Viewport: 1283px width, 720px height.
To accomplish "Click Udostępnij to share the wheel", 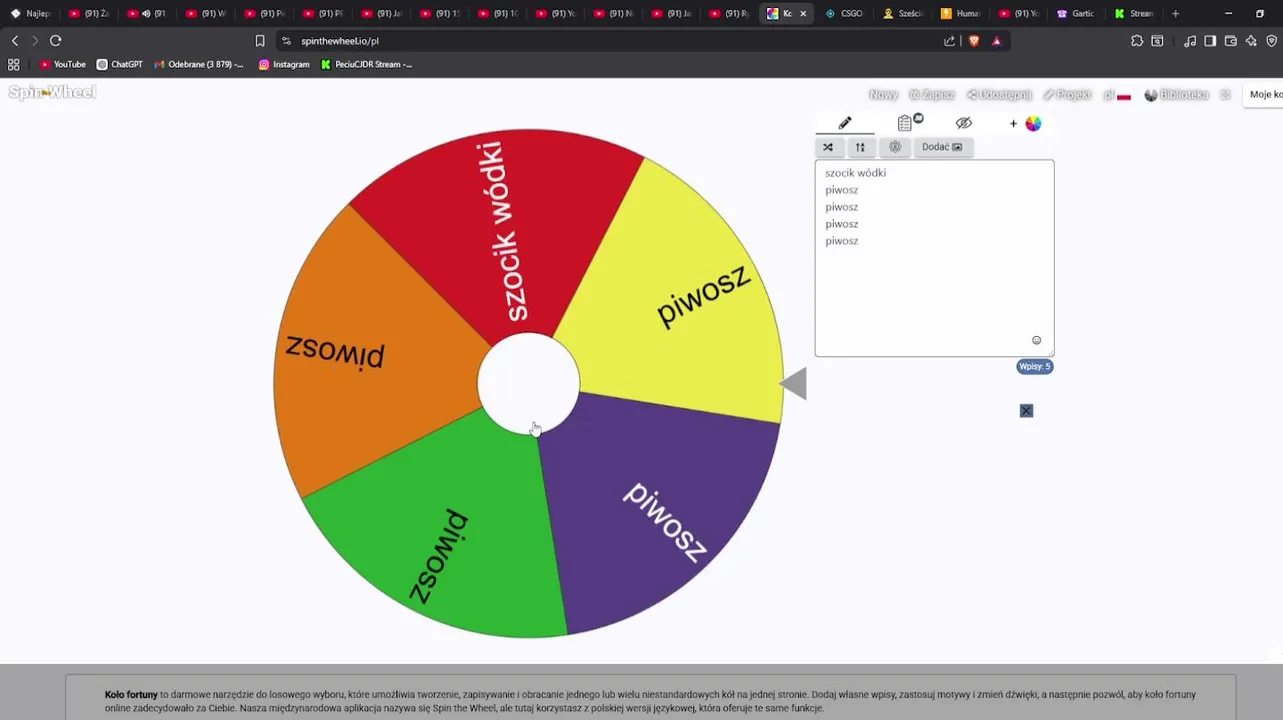I will point(999,95).
